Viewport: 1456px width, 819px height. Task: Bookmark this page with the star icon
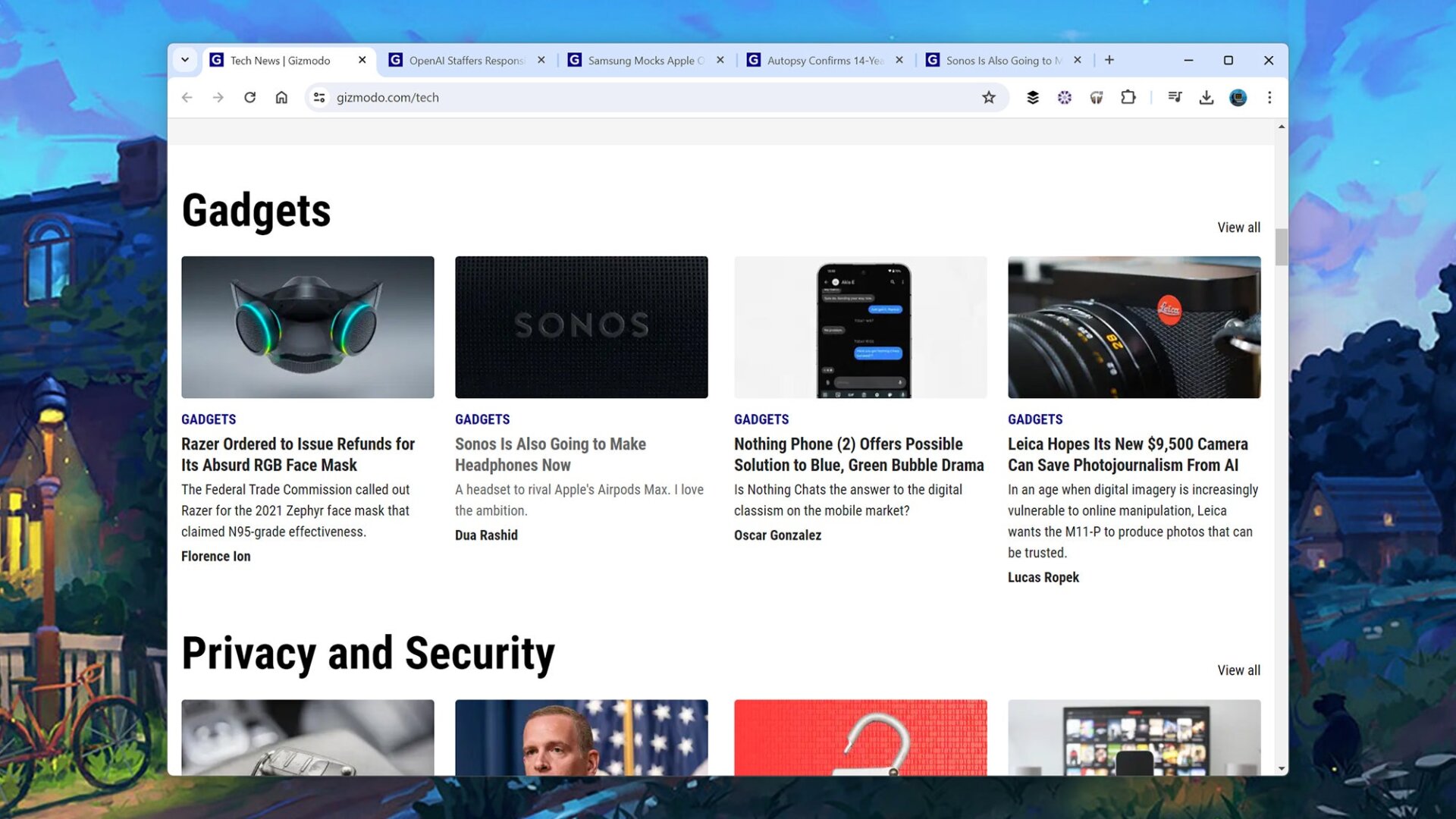(x=988, y=97)
